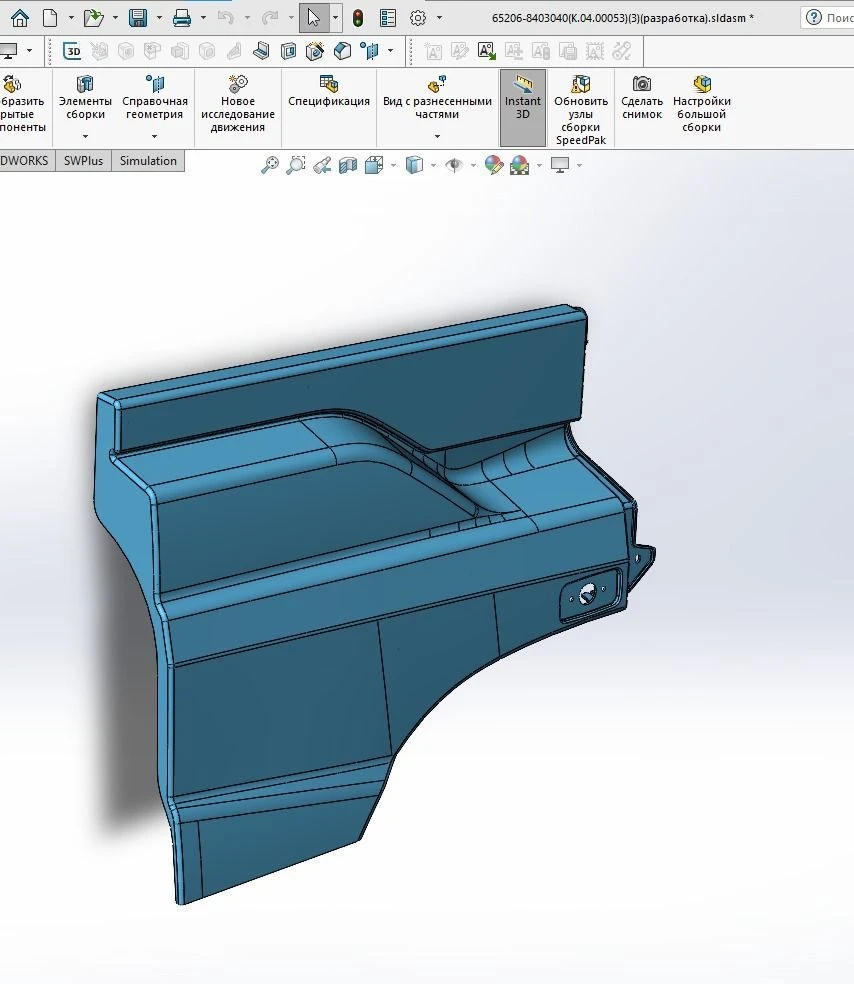
Task: Switch to the Simulation tab
Action: click(x=148, y=161)
